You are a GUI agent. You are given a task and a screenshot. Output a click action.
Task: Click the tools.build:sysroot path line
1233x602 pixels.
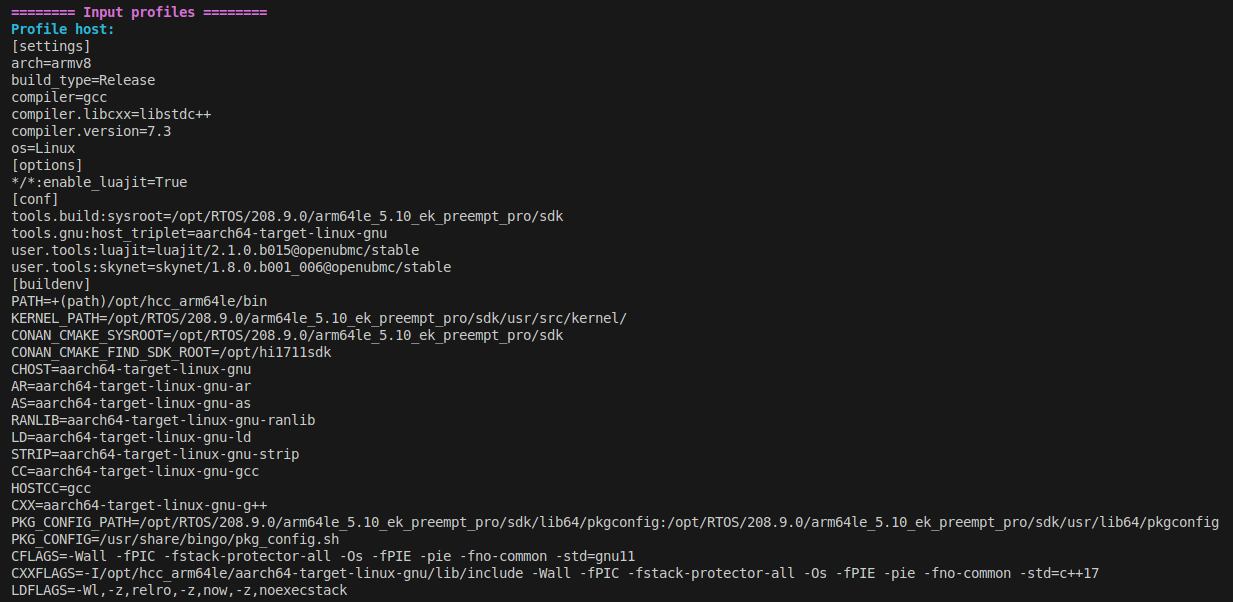click(294, 216)
